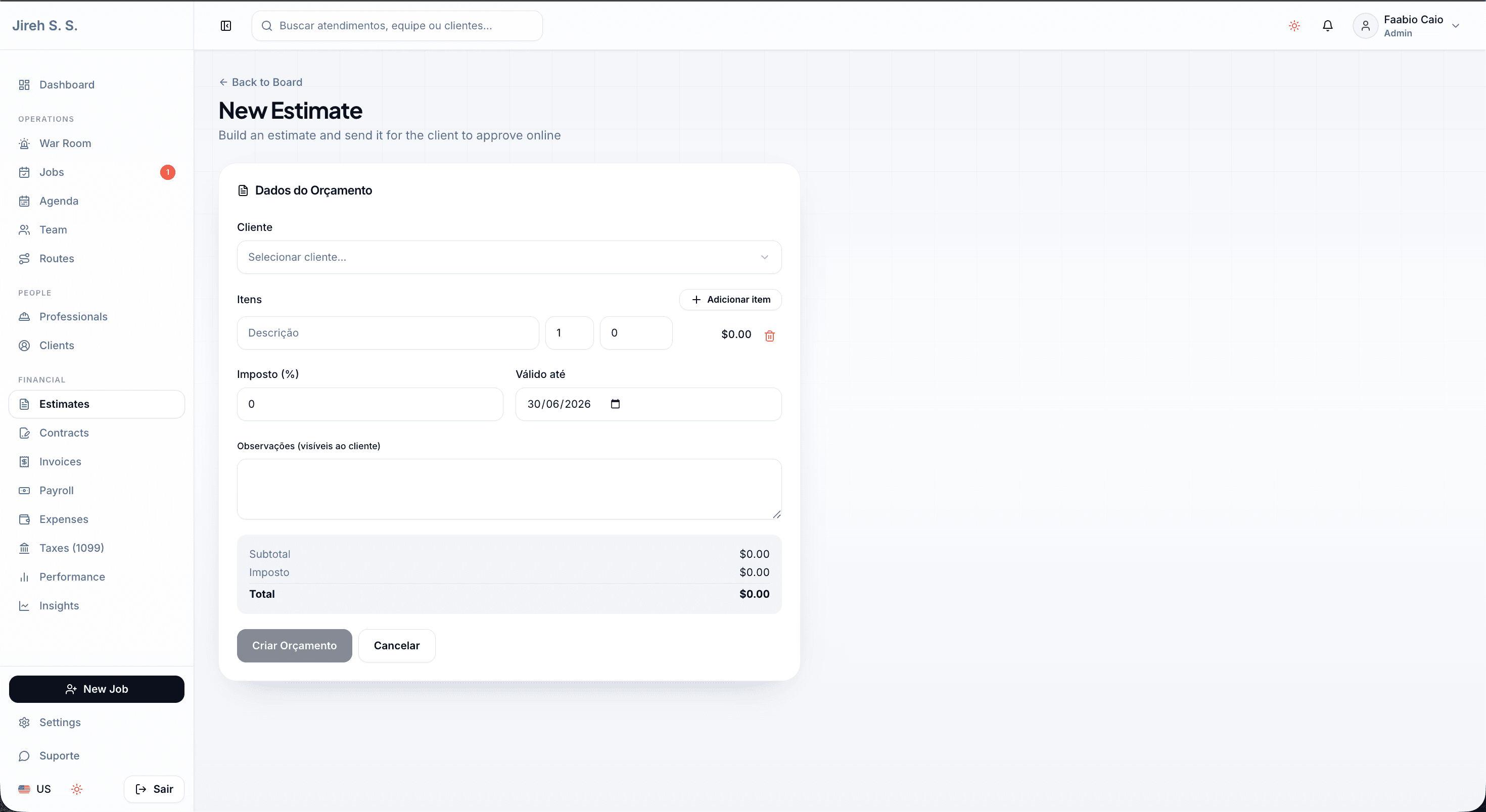Click the item quantity field showing 1
Image resolution: width=1486 pixels, height=812 pixels.
[x=569, y=333]
